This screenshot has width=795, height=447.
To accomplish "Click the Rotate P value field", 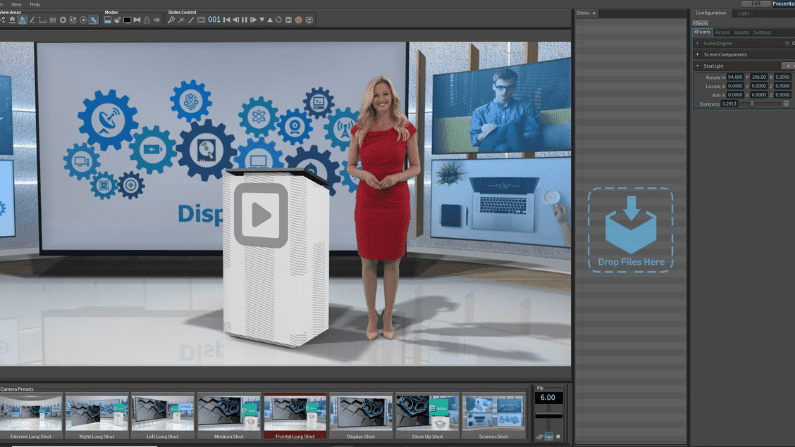I will click(x=758, y=77).
